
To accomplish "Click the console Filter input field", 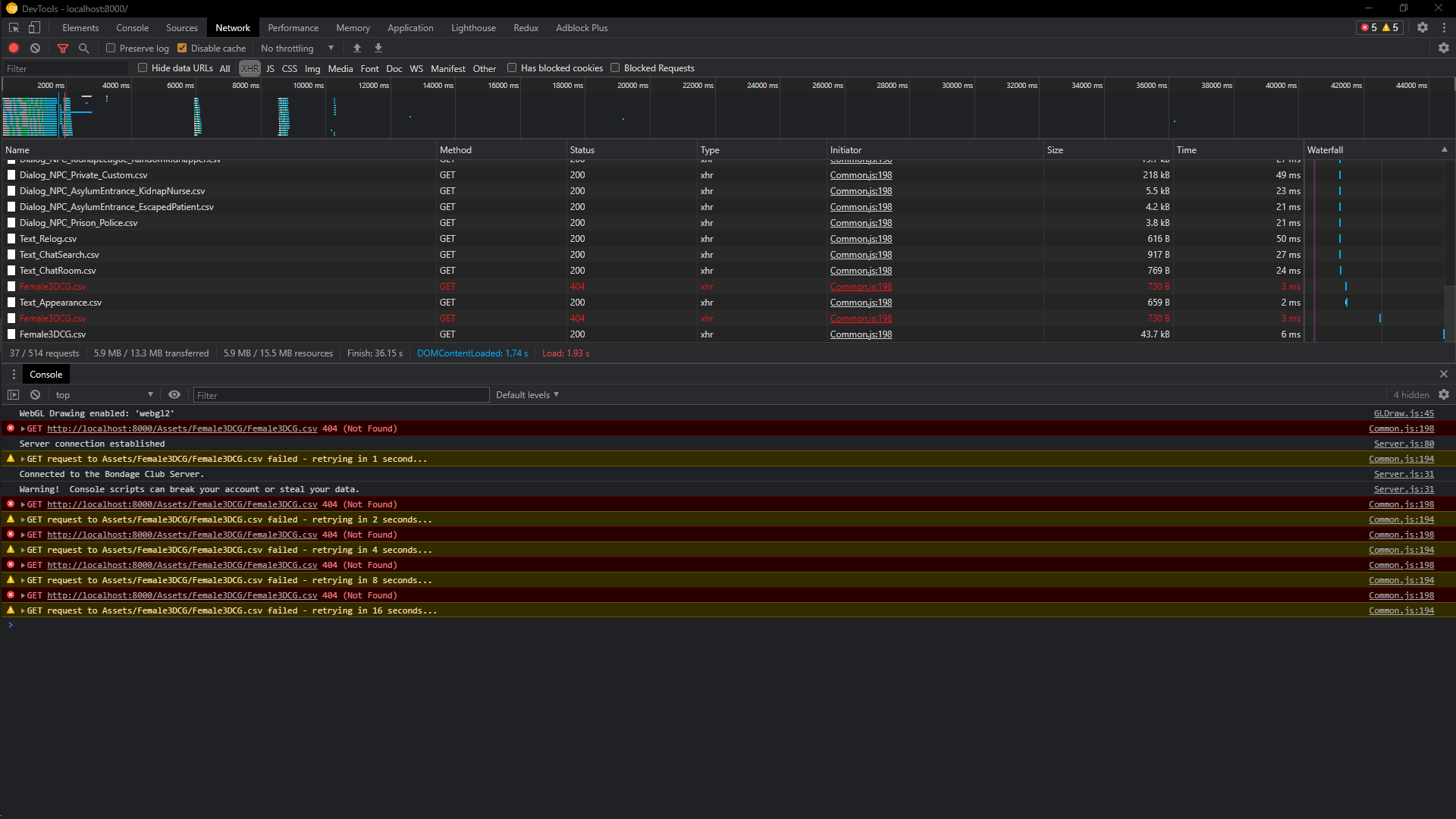I will [x=341, y=395].
